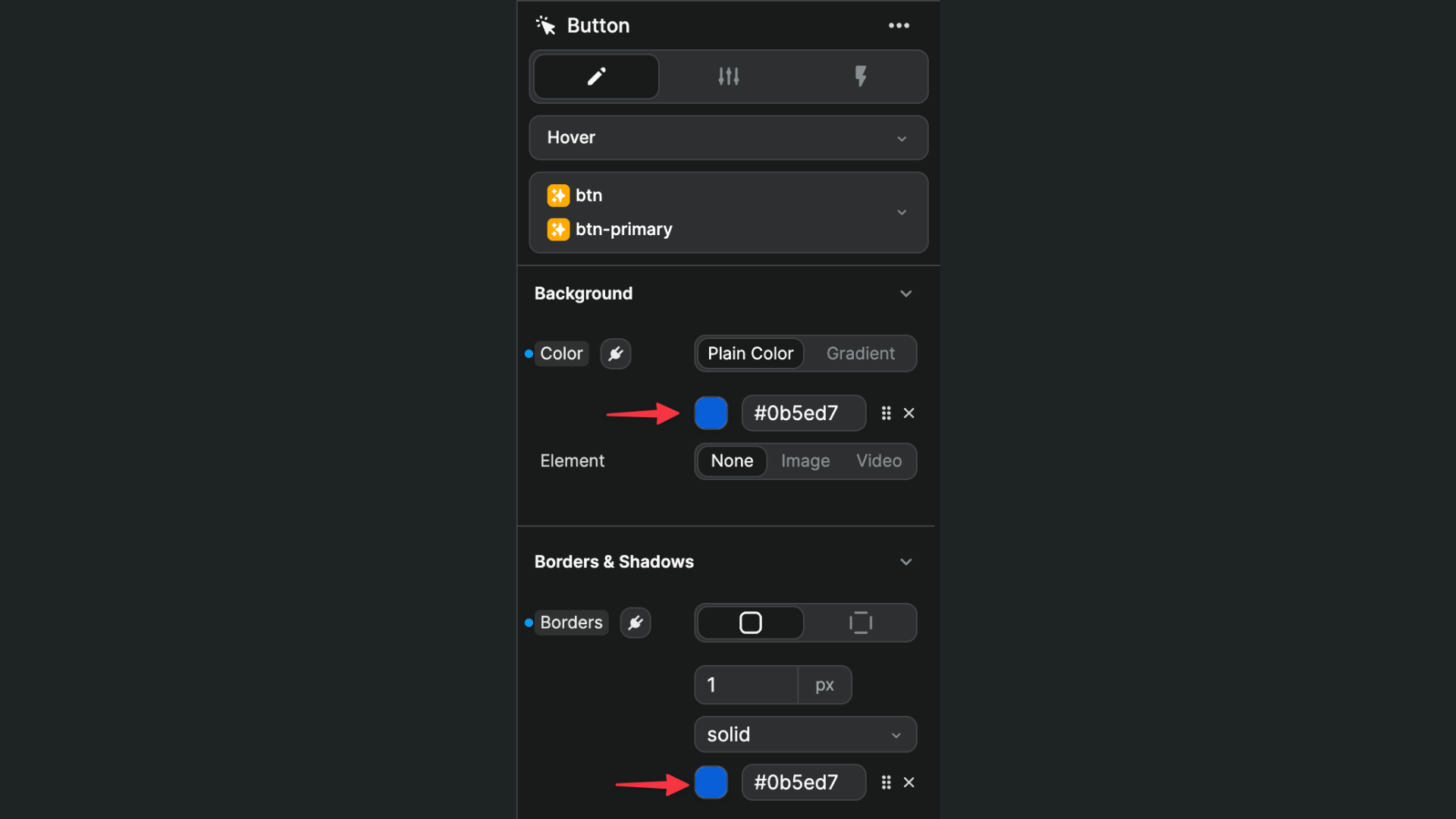The image size is (1456, 819).
Task: Choose Video as background element
Action: [x=879, y=461]
